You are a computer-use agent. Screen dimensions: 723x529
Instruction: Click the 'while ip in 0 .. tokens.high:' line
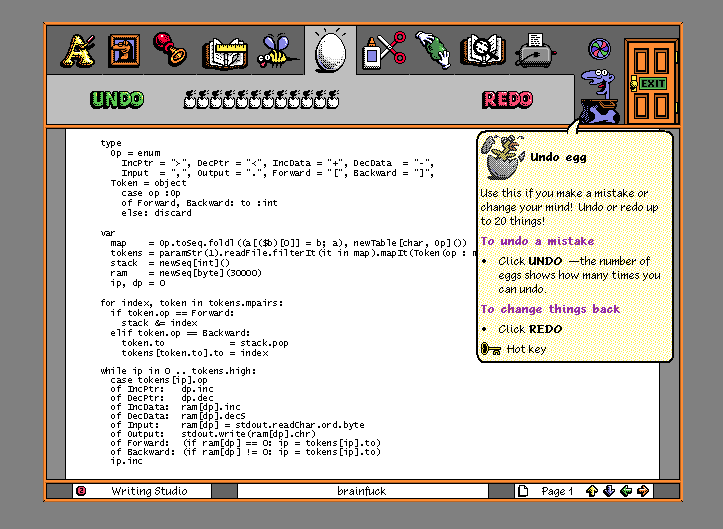(x=178, y=371)
